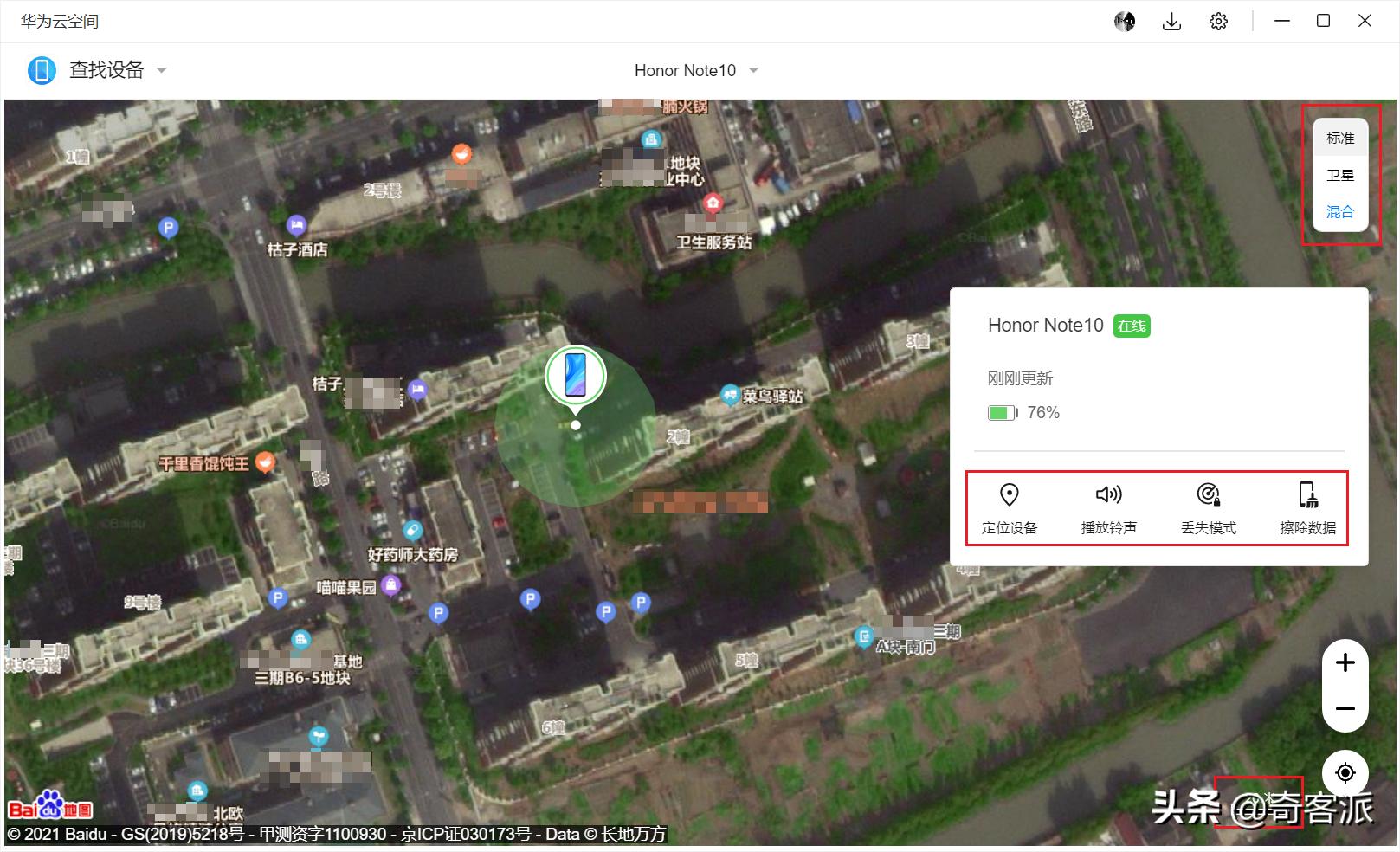This screenshot has height=852, width=1400.
Task: Click the download icon in title bar
Action: point(1171,22)
